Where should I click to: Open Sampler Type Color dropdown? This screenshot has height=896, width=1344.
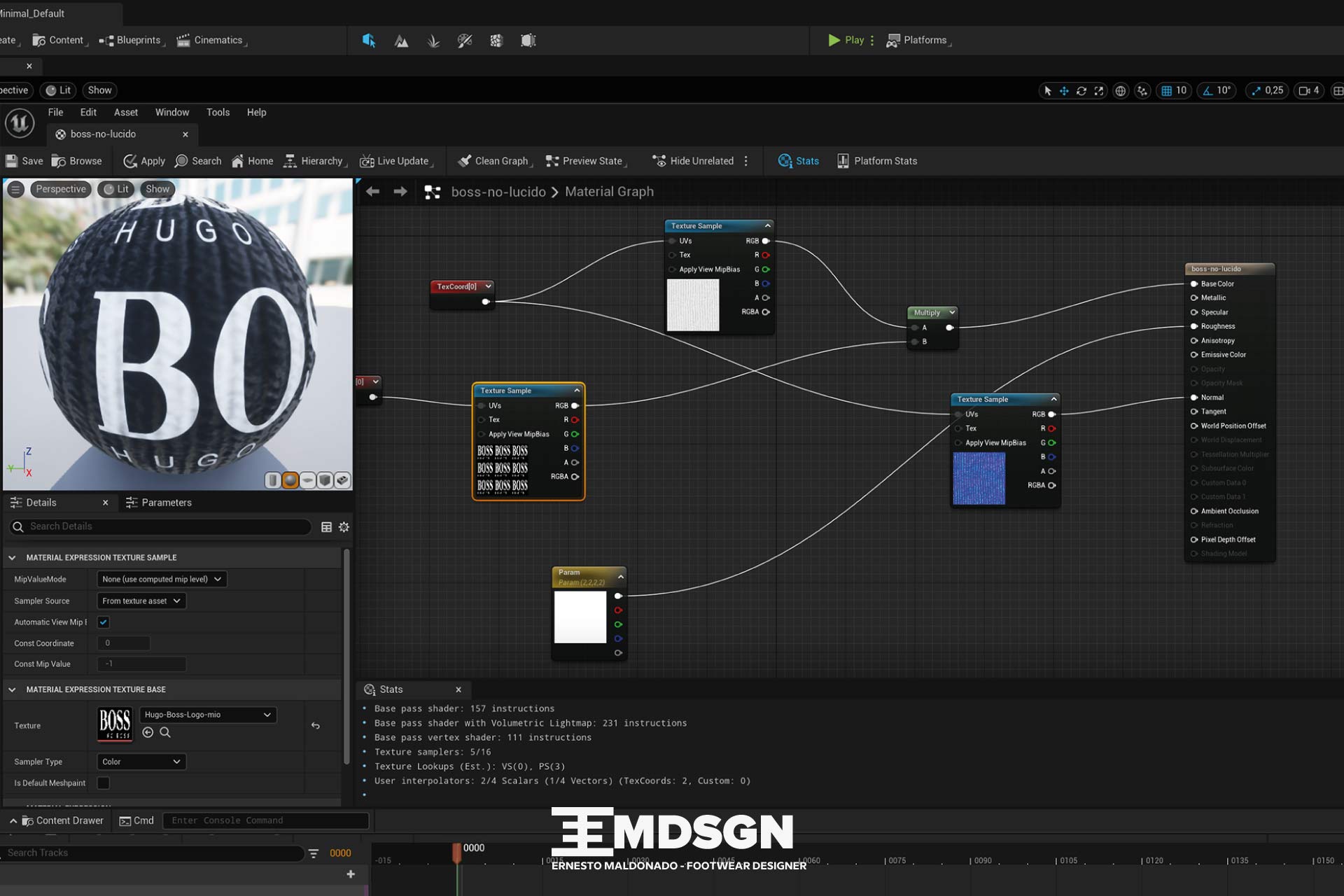click(x=141, y=762)
